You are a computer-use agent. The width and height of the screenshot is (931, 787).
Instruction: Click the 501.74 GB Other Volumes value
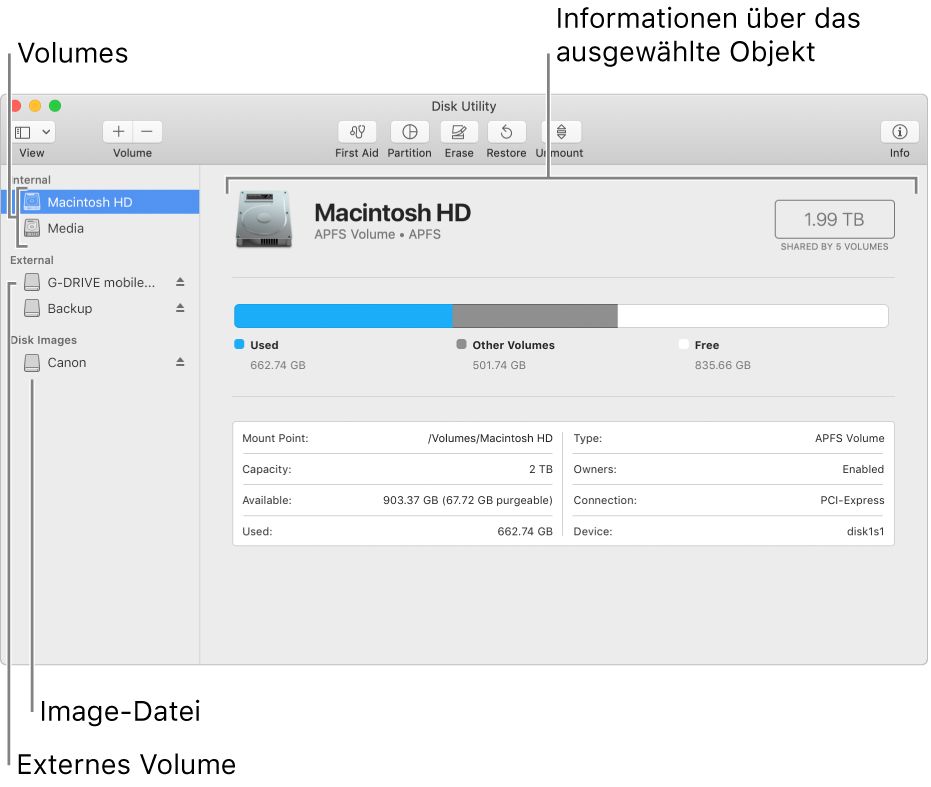[x=499, y=365]
